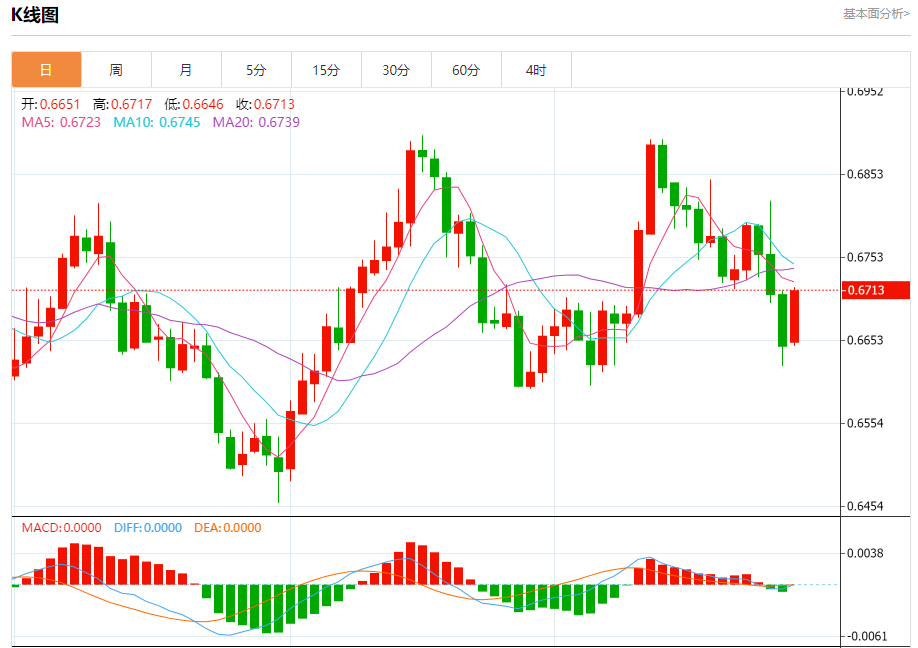This screenshot has width=918, height=648.
Task: Click the DIFF:0.0000 indicator label
Action: pyautogui.click(x=148, y=527)
